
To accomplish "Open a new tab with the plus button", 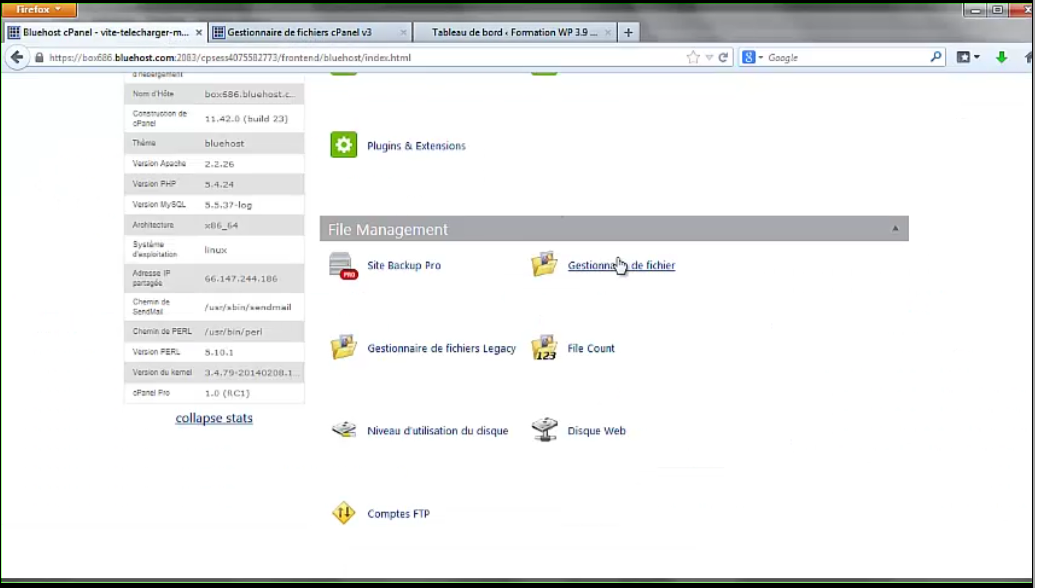I will pos(628,32).
